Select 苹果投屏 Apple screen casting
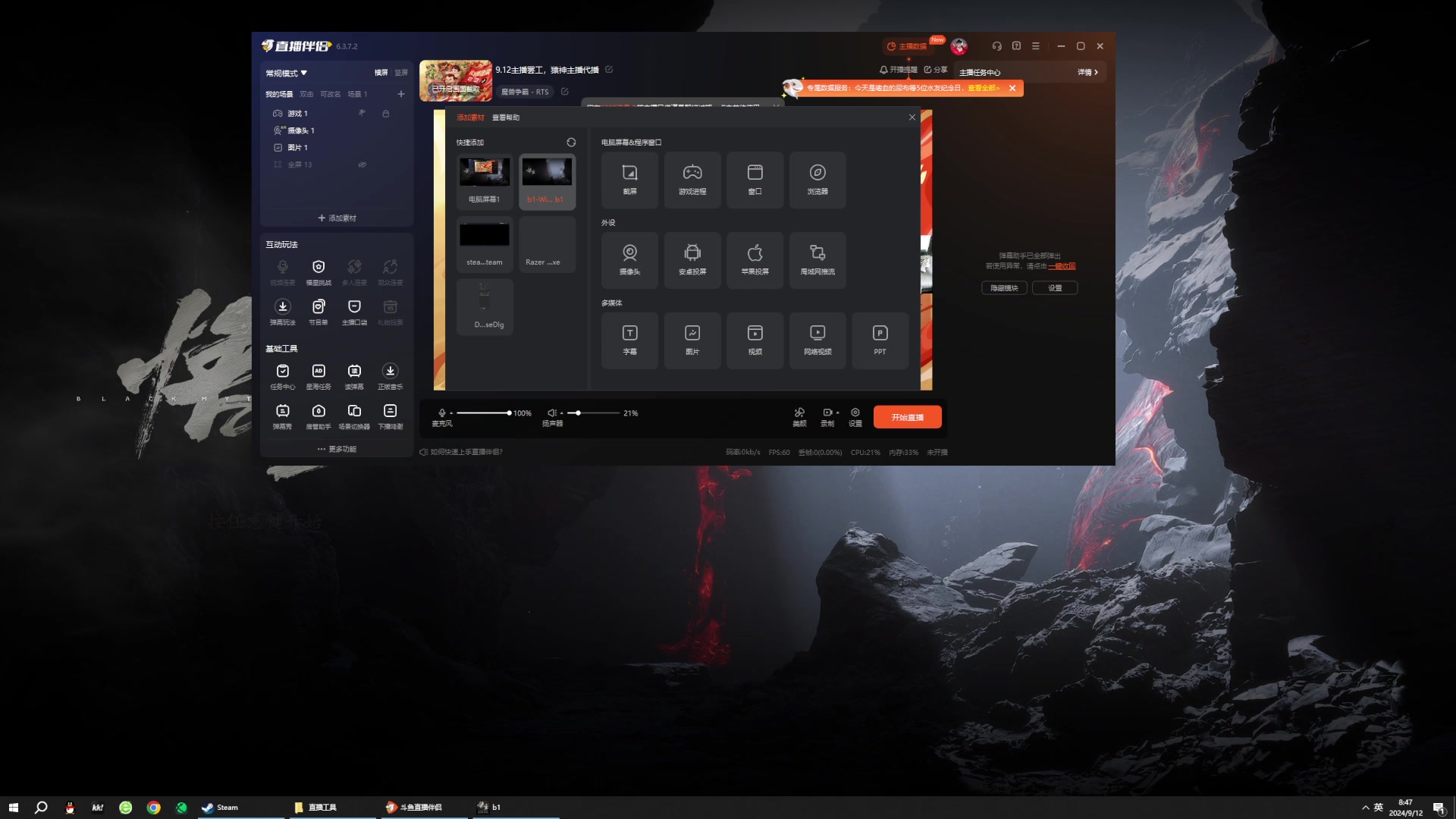 pos(755,260)
